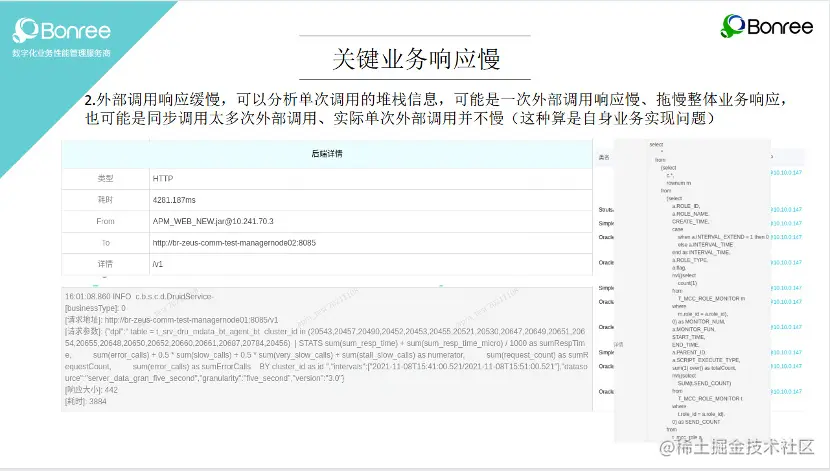Select the SUM(t.SEND_COUNT) line

704,383
